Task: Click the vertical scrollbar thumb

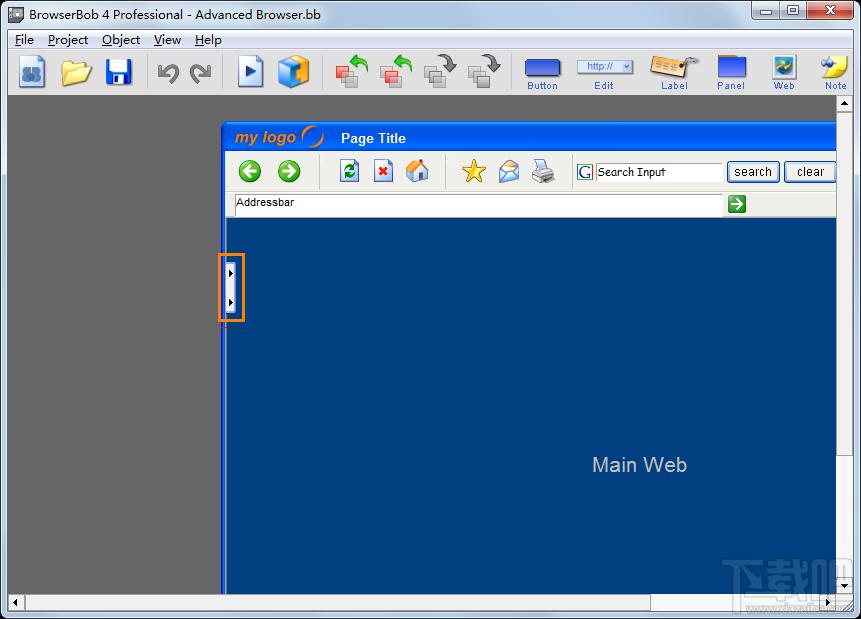Action: (x=844, y=283)
